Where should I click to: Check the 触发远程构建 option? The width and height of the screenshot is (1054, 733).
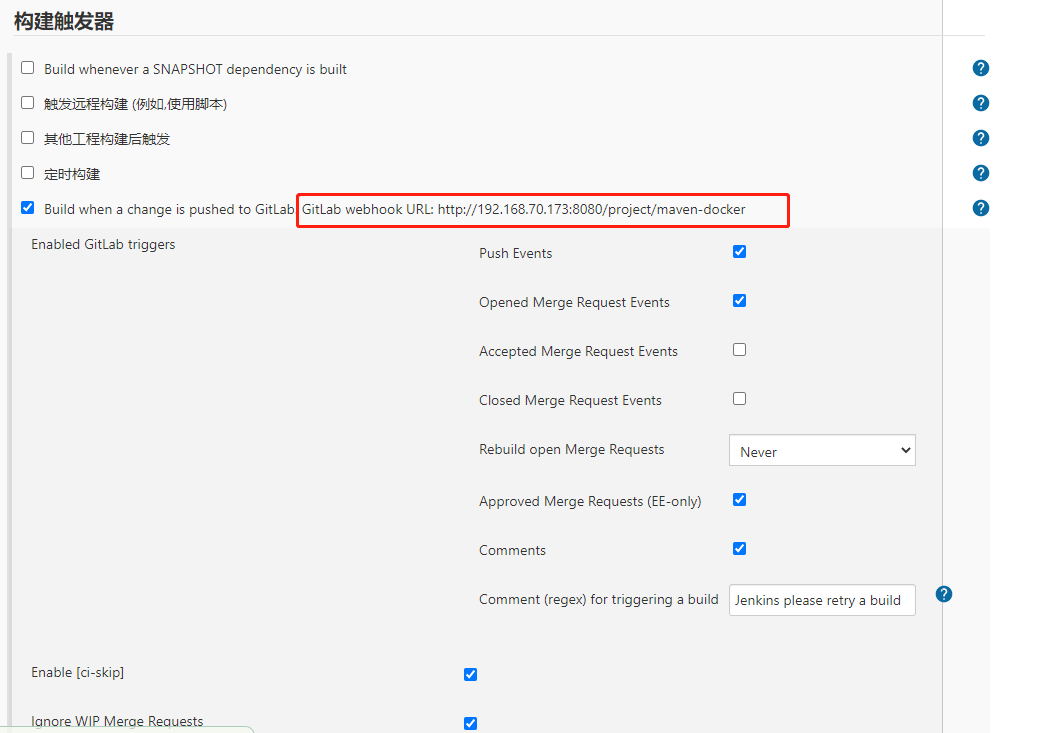(x=28, y=103)
